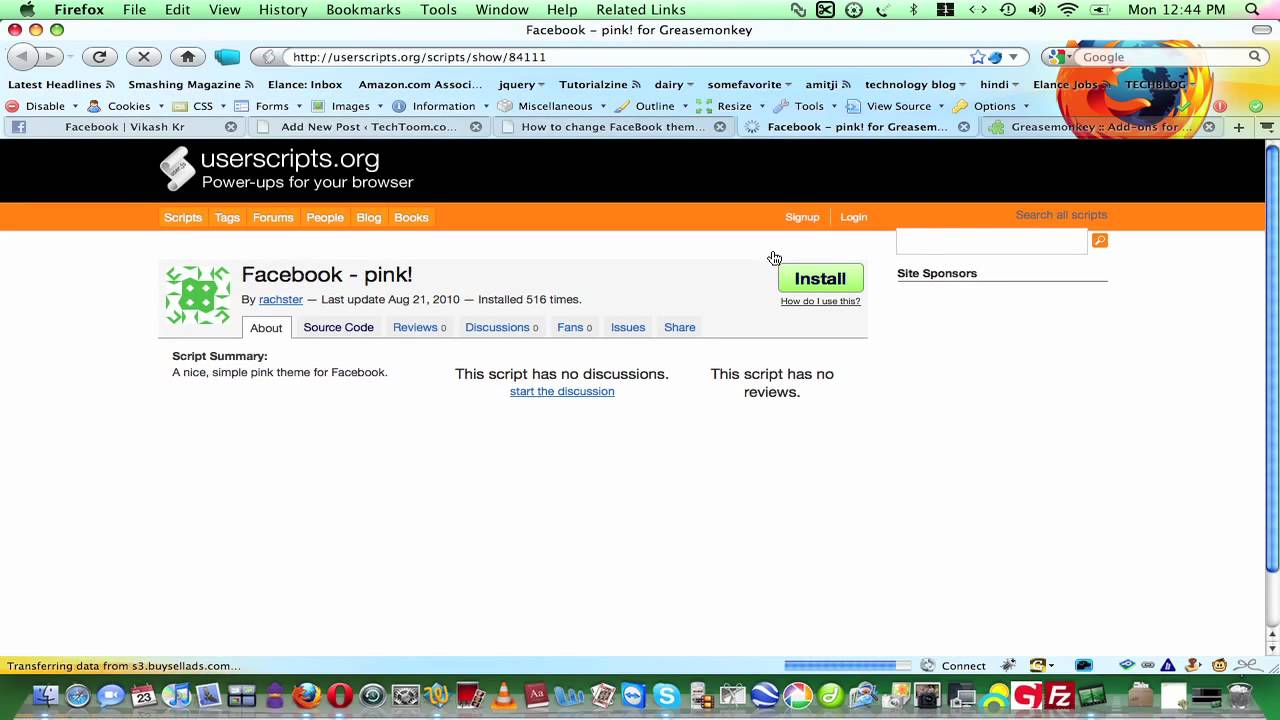The image size is (1280, 720).
Task: Click 'start the discussion' link
Action: click(x=562, y=391)
